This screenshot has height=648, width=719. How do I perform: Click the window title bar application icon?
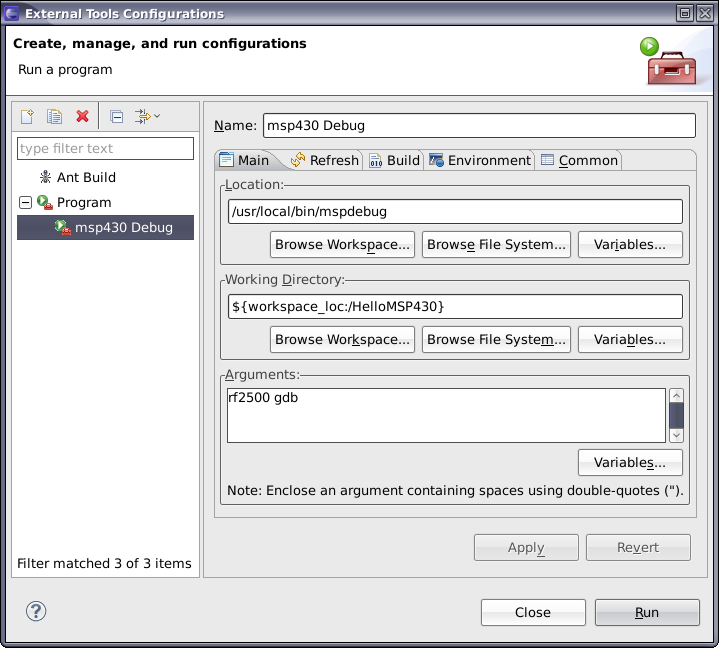[x=11, y=13]
